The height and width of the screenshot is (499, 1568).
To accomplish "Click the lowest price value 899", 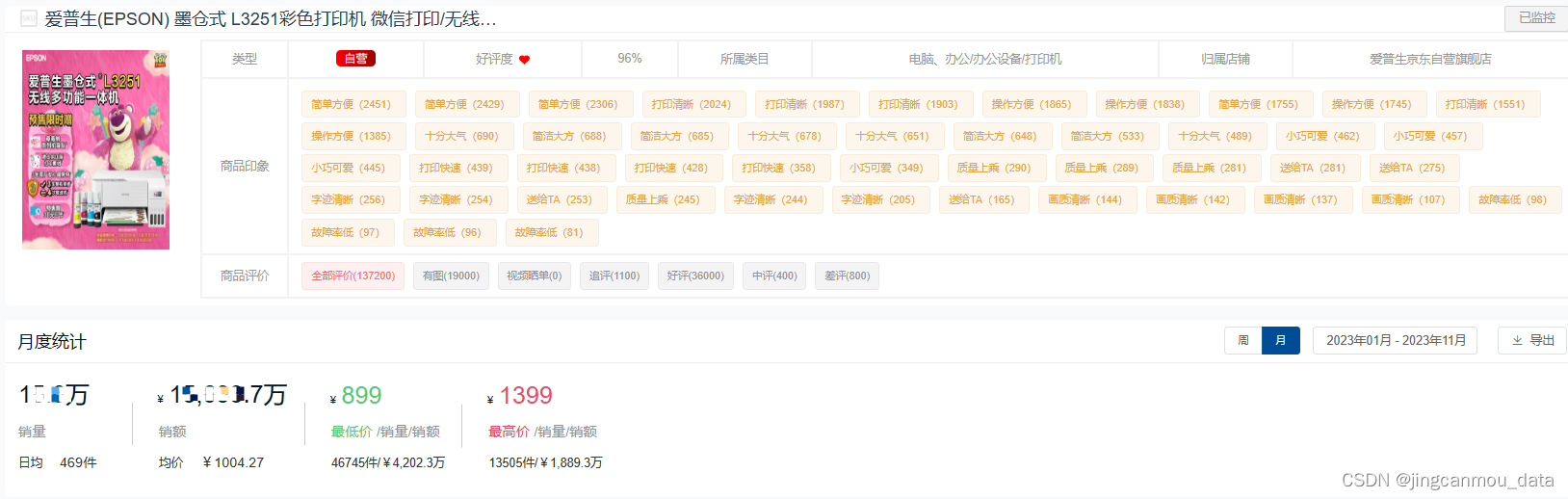I will click(361, 395).
